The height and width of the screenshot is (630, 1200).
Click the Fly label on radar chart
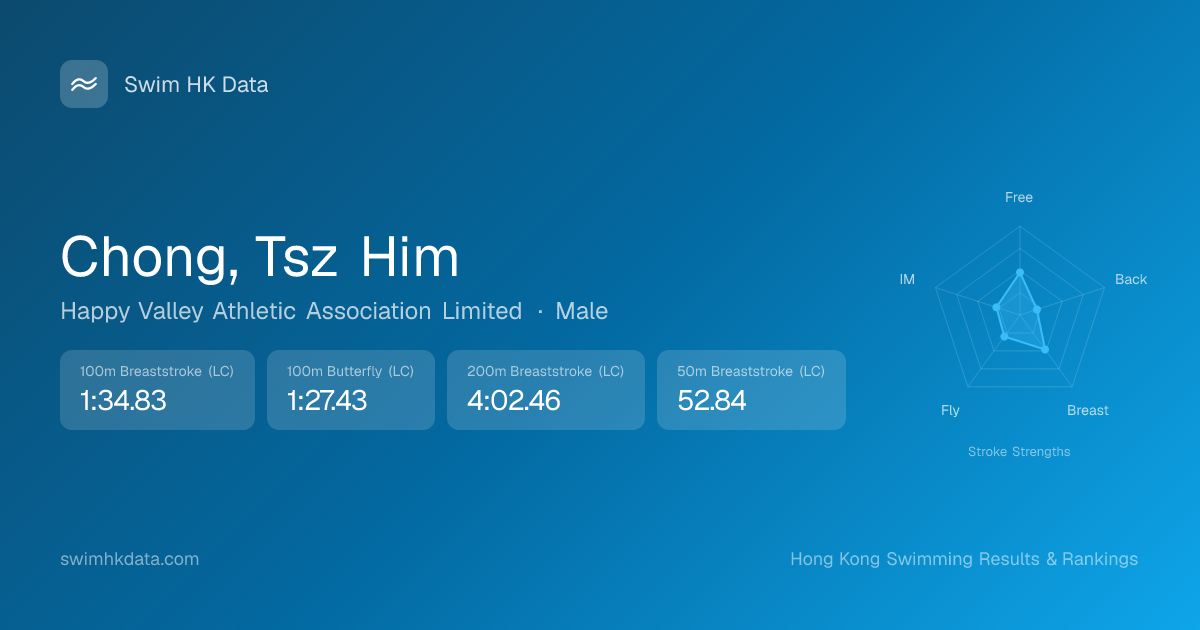coord(950,410)
